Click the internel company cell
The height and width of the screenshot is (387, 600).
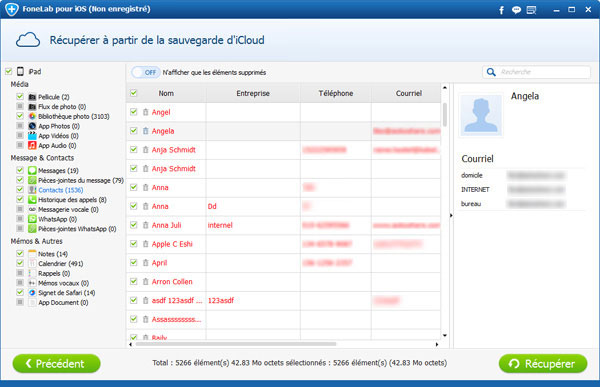coord(253,225)
